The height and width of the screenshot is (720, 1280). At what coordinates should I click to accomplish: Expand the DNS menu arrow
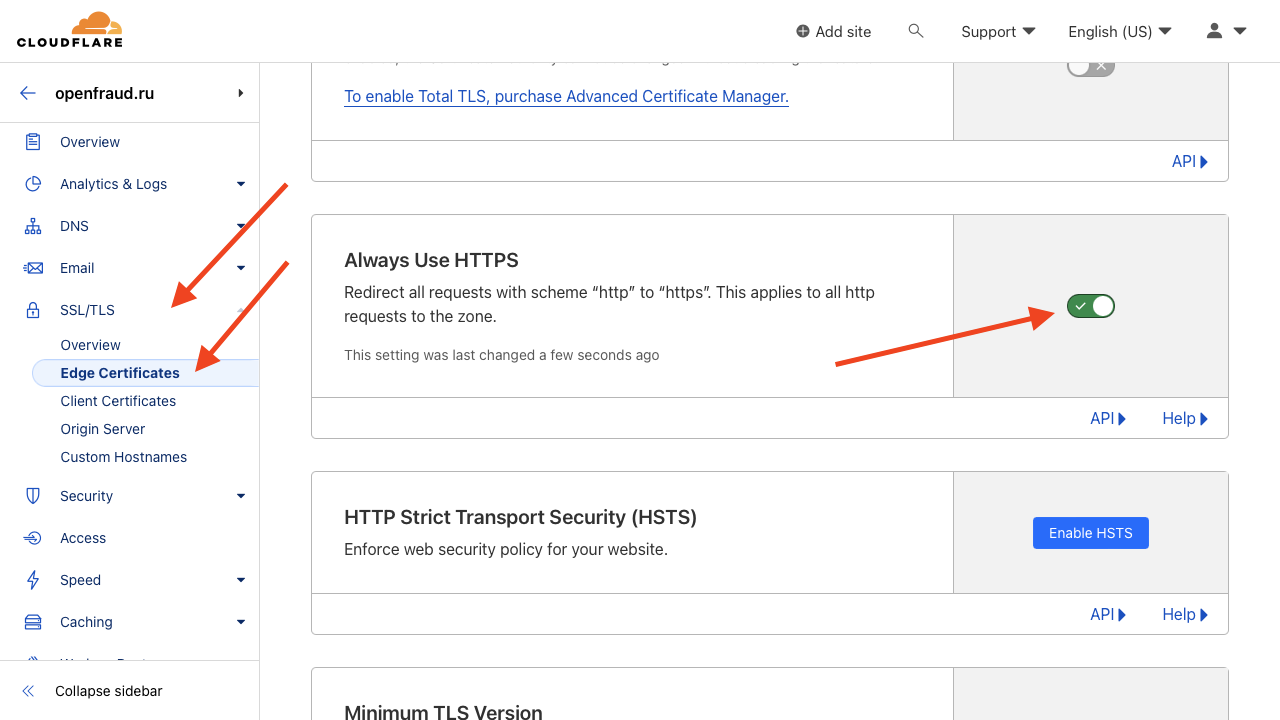241,226
